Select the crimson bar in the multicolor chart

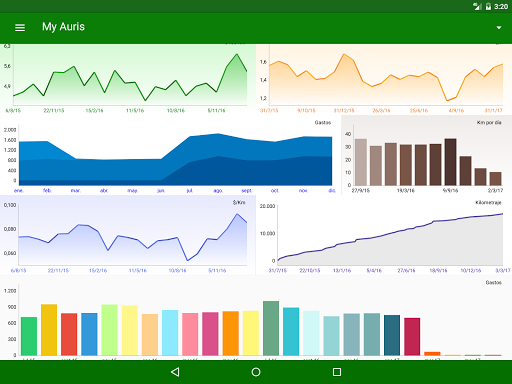(x=412, y=337)
